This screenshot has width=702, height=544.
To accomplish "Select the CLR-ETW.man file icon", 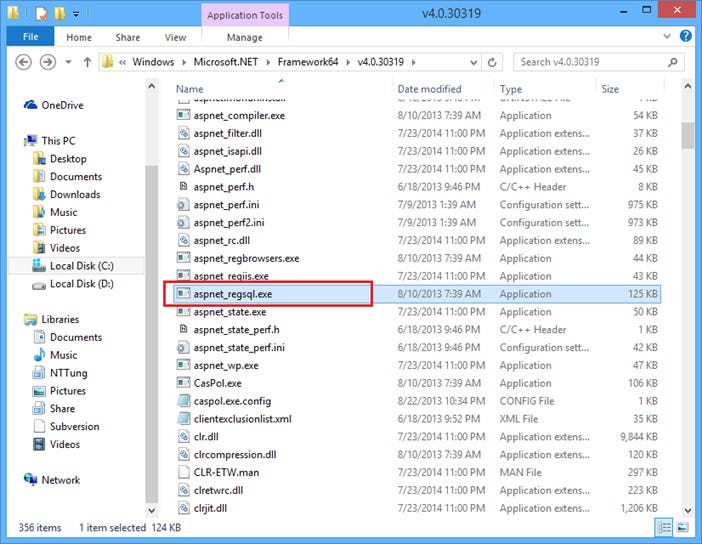I will 184,472.
